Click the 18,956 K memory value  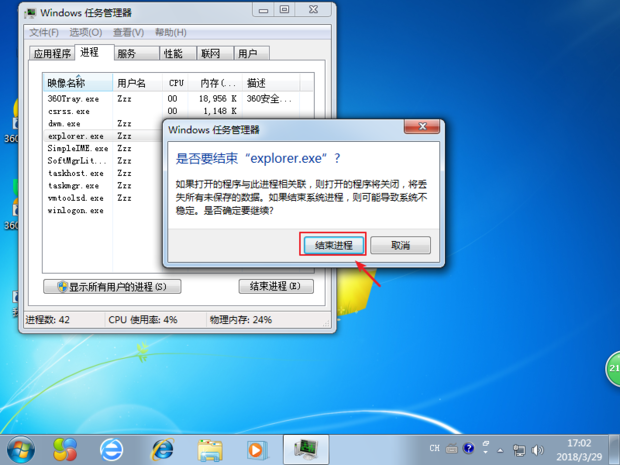(x=217, y=98)
